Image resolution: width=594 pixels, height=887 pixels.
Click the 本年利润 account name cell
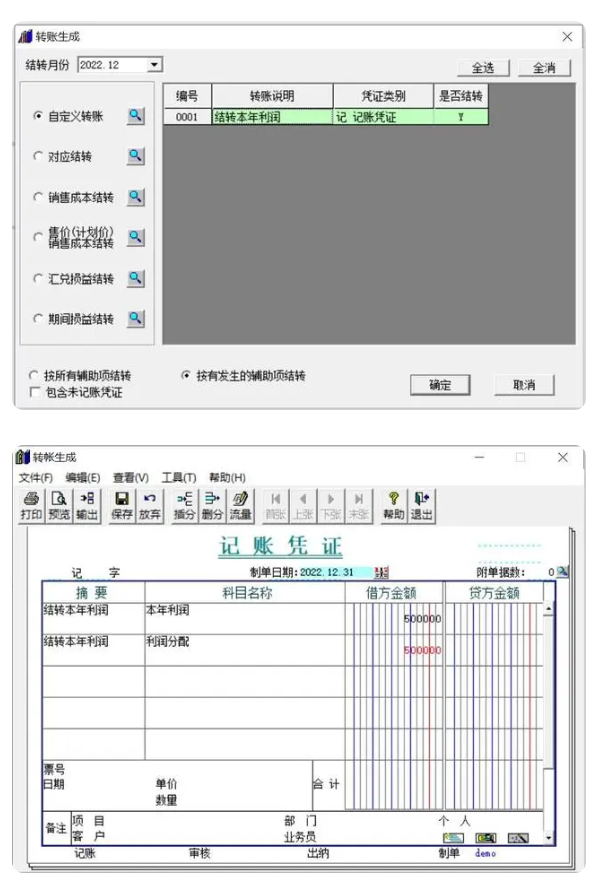click(244, 618)
